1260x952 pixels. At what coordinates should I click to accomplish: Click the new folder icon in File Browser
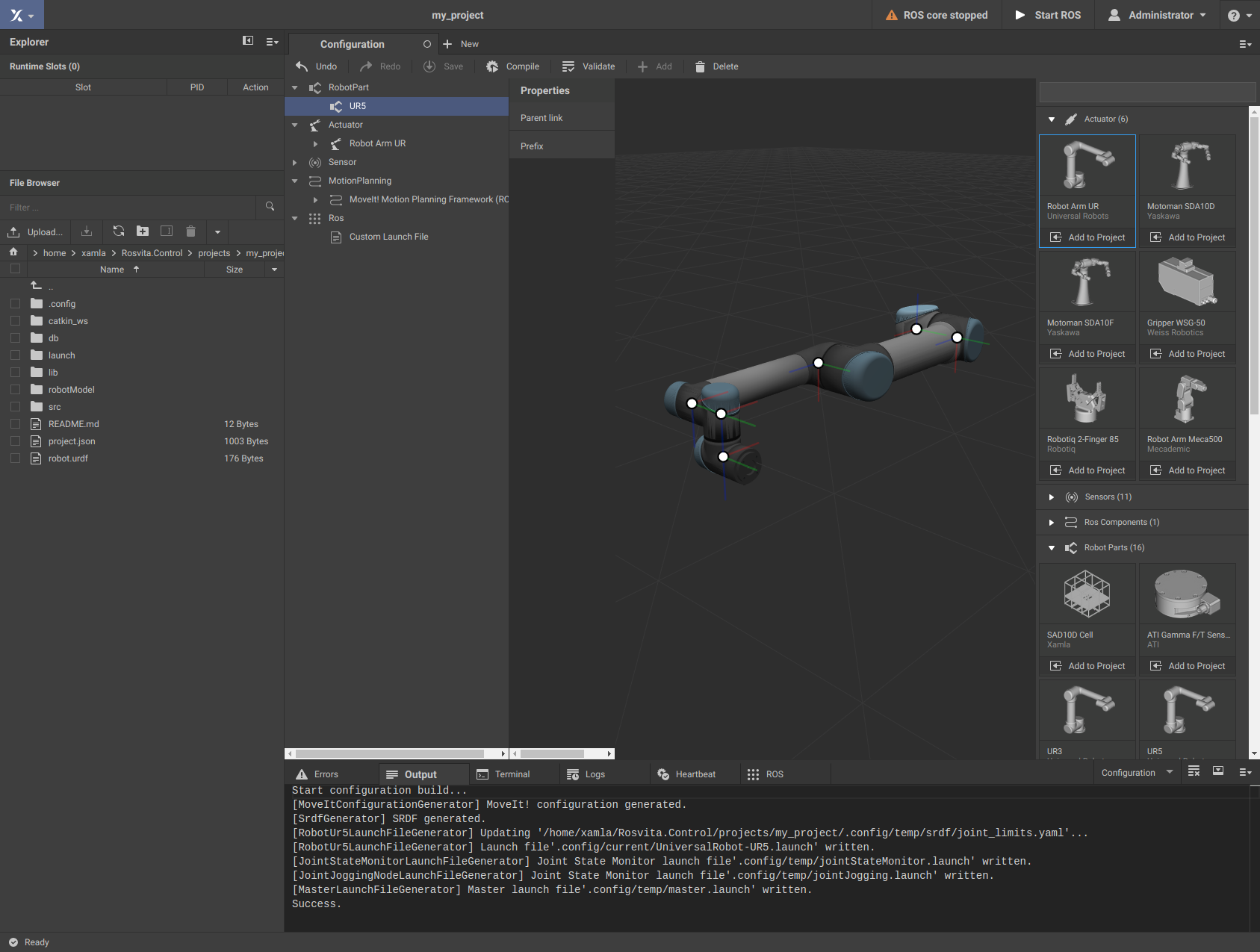[x=143, y=231]
